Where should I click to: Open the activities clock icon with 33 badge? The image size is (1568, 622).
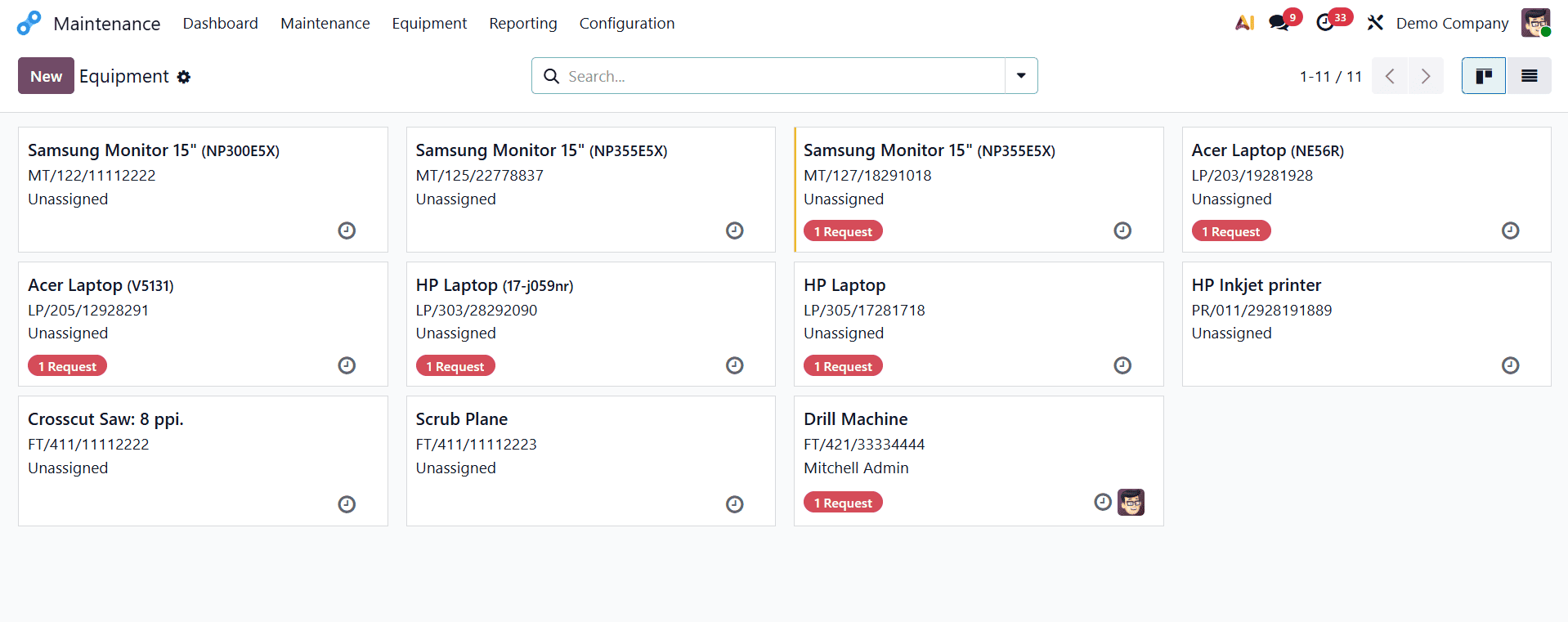1325,23
